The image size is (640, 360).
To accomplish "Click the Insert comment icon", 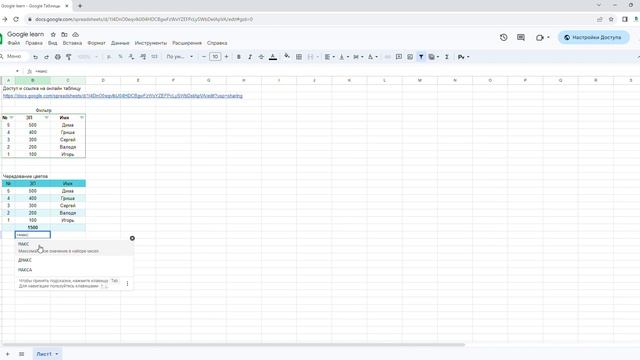I will tap(399, 57).
